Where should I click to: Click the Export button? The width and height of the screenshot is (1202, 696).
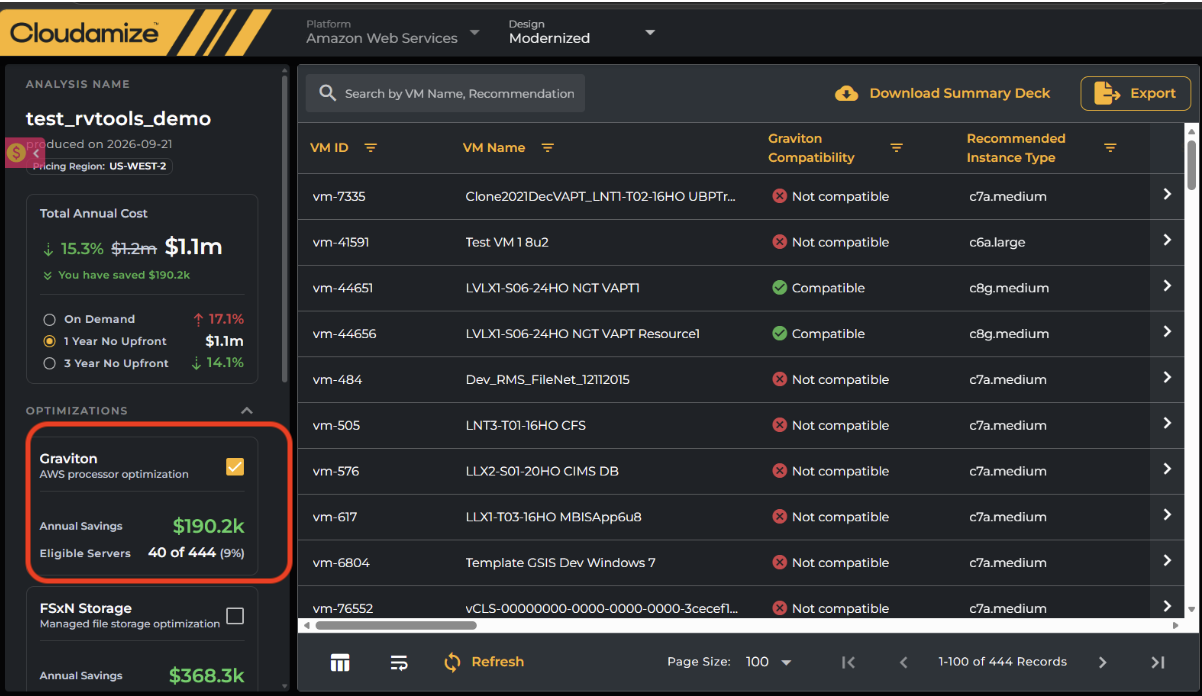(1136, 93)
